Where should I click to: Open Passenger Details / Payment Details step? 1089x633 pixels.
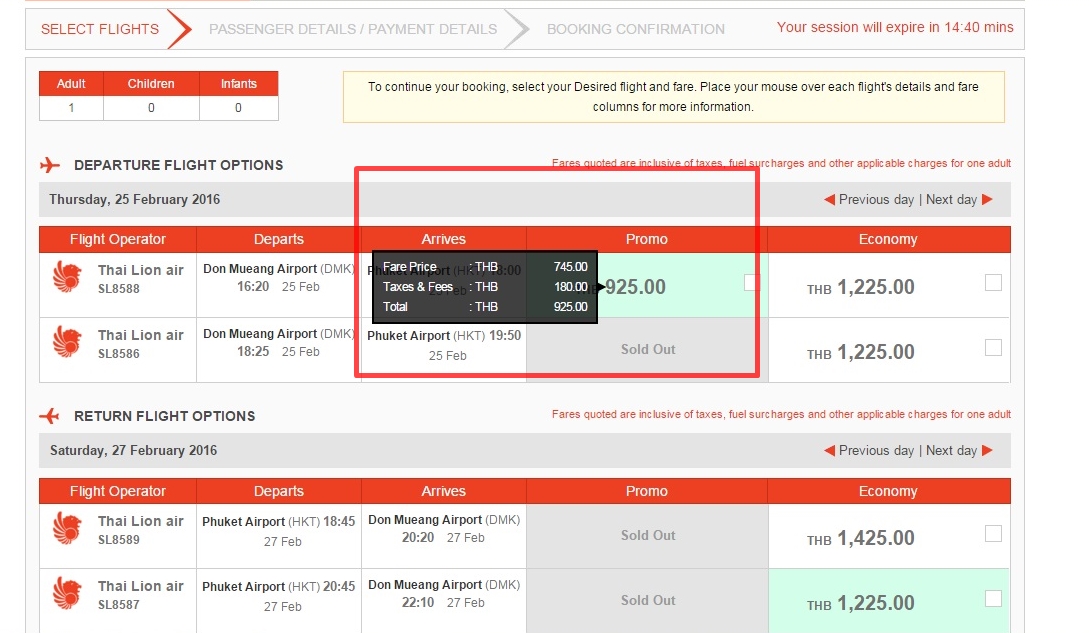353,29
